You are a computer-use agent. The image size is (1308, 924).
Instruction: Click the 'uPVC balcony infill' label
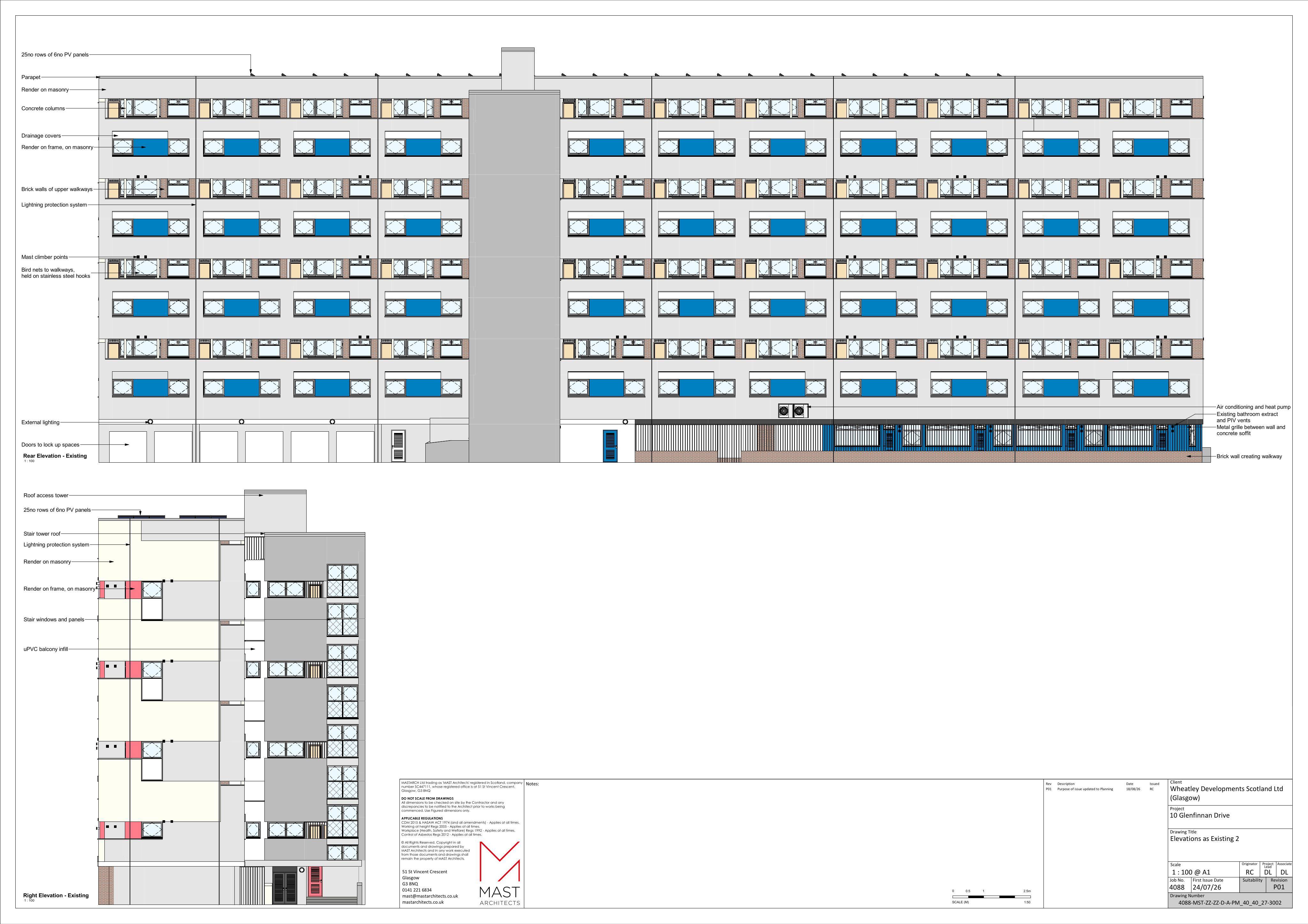point(46,649)
